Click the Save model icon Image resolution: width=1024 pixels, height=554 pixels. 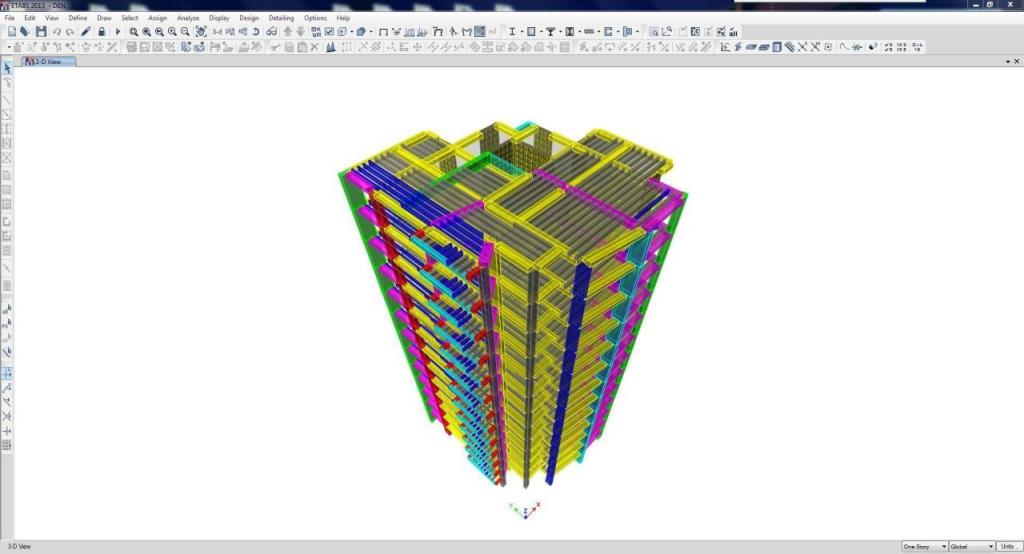tap(40, 32)
